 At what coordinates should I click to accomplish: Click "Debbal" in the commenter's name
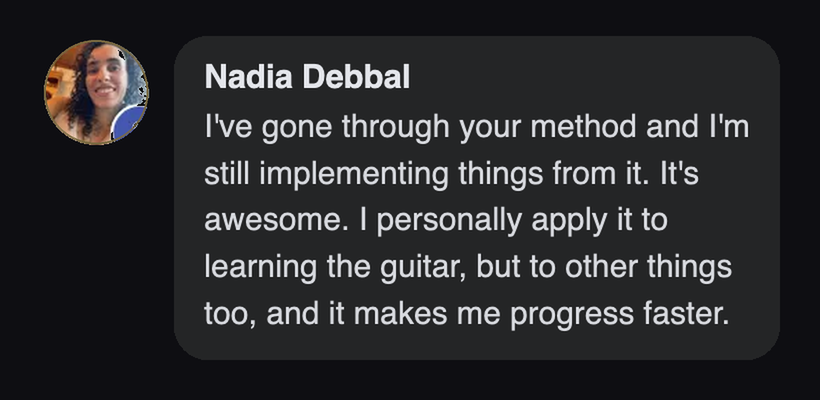pyautogui.click(x=356, y=77)
